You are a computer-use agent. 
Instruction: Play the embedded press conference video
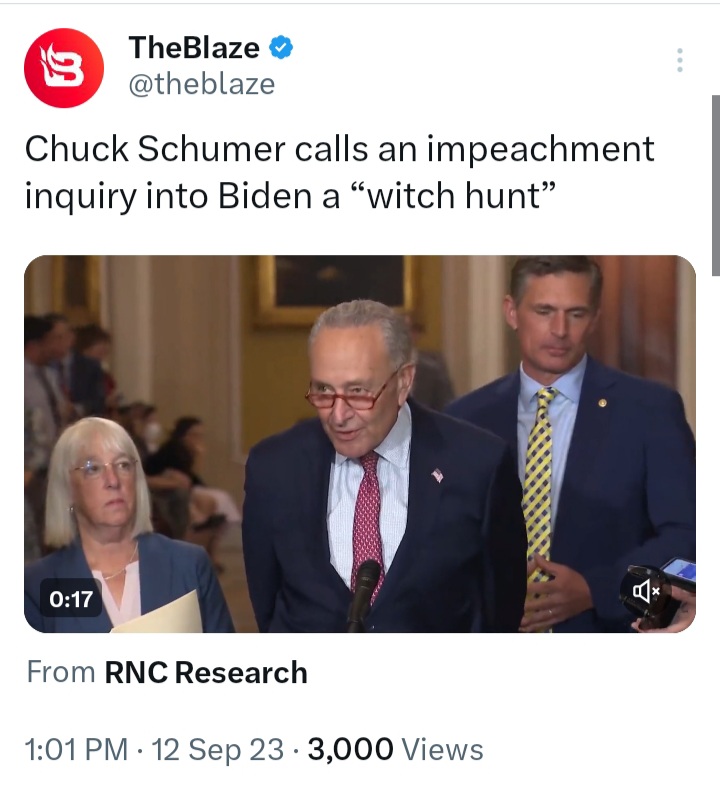(x=360, y=444)
